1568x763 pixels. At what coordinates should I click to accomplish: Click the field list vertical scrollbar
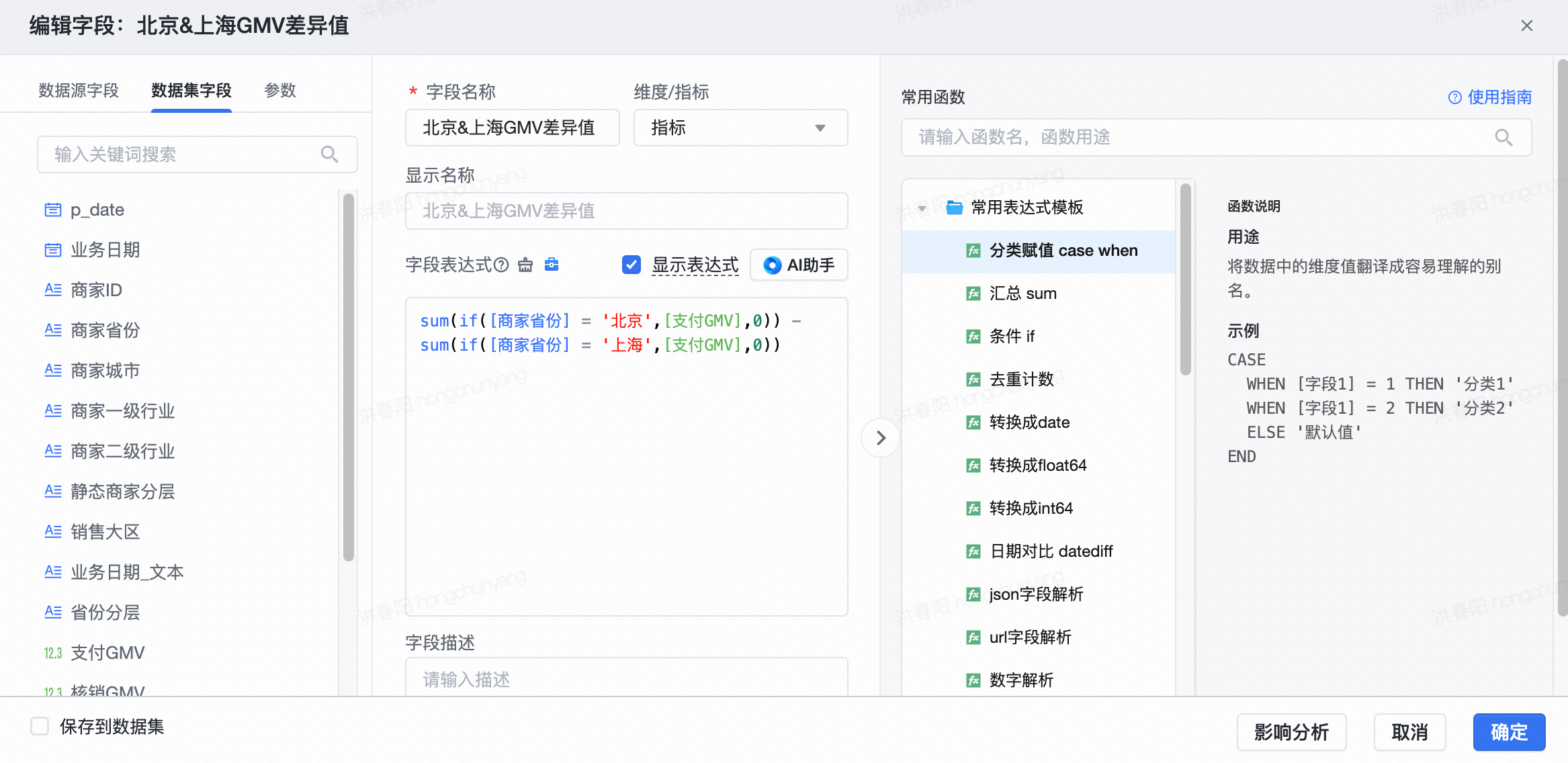click(348, 376)
